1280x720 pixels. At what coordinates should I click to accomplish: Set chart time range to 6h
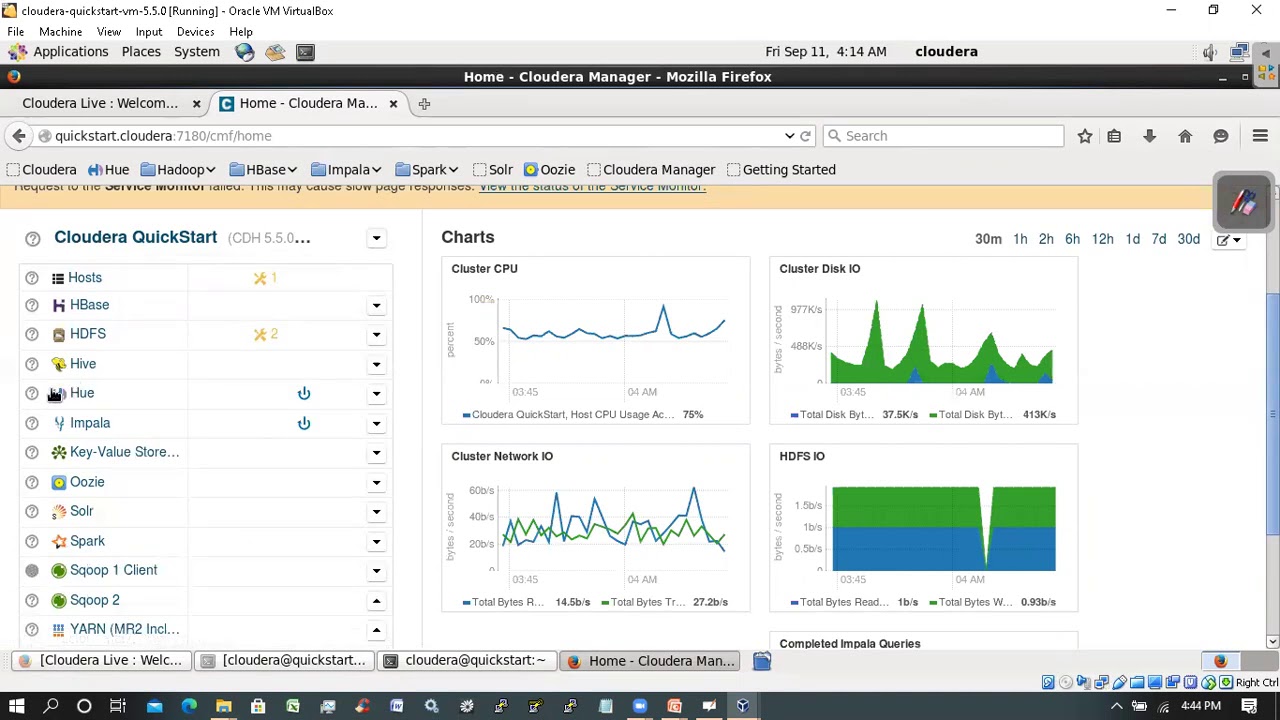click(x=1072, y=240)
